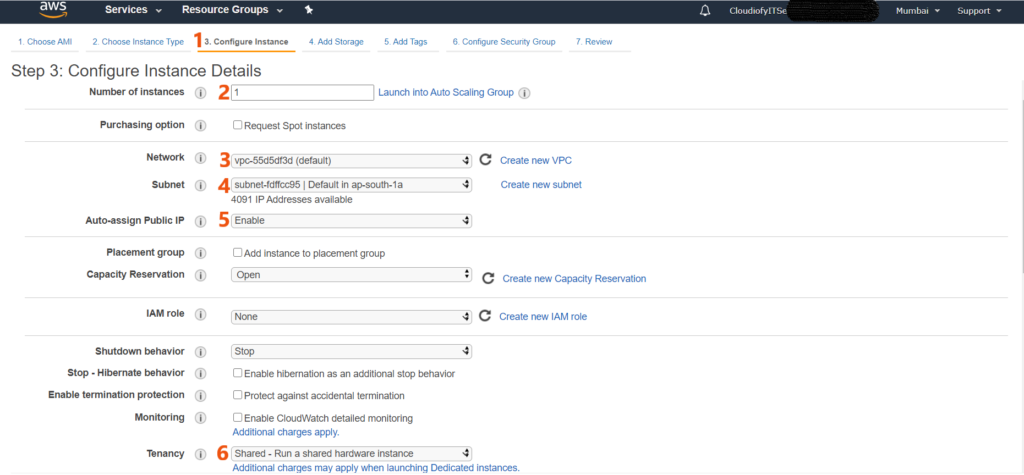Click info icon beside Shutdown behavior
1024x475 pixels.
click(200, 352)
